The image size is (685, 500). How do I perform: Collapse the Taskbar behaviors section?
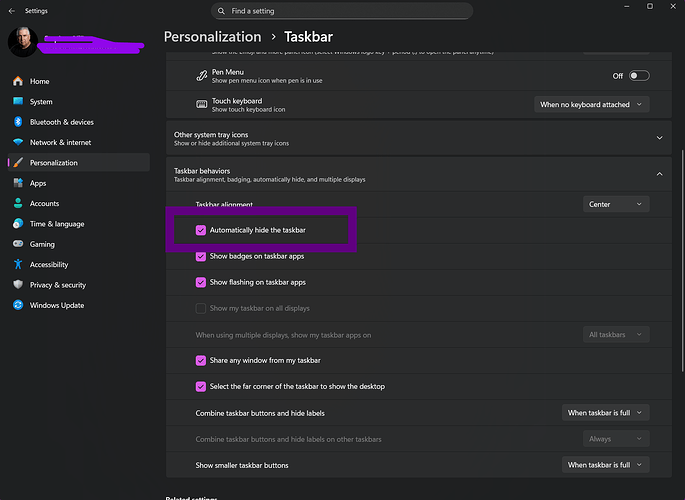coord(659,174)
